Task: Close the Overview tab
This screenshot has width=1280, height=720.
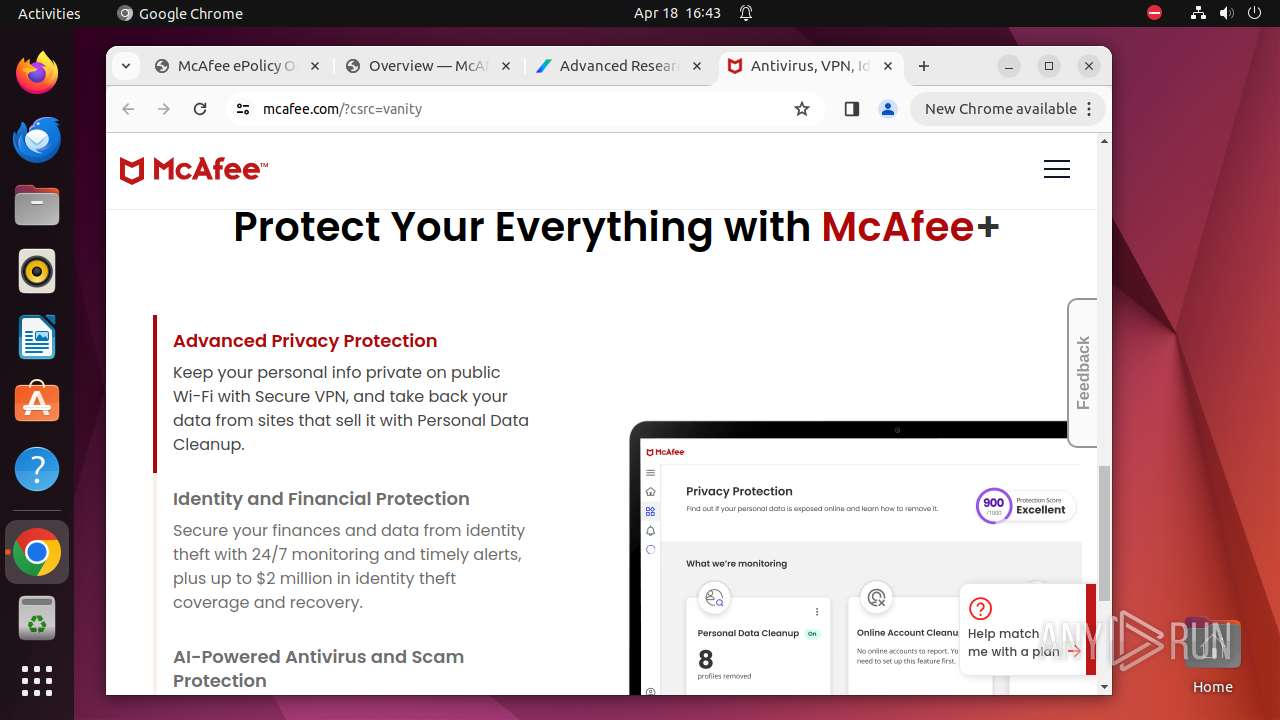Action: click(x=505, y=66)
